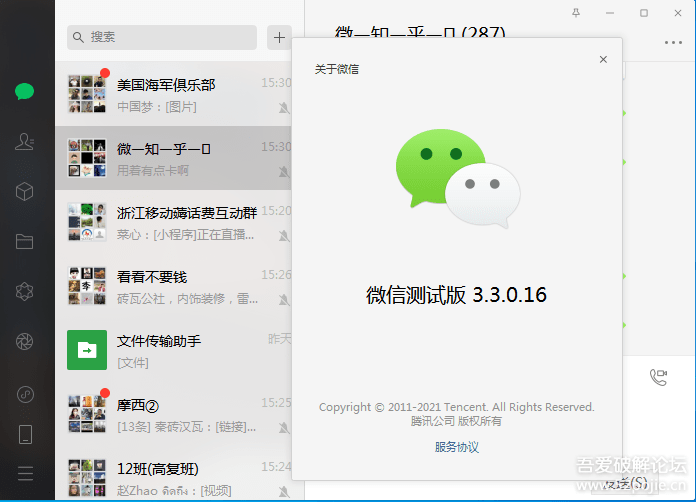The width and height of the screenshot is (696, 502).
Task: Pin the window on top
Action: pyautogui.click(x=576, y=13)
